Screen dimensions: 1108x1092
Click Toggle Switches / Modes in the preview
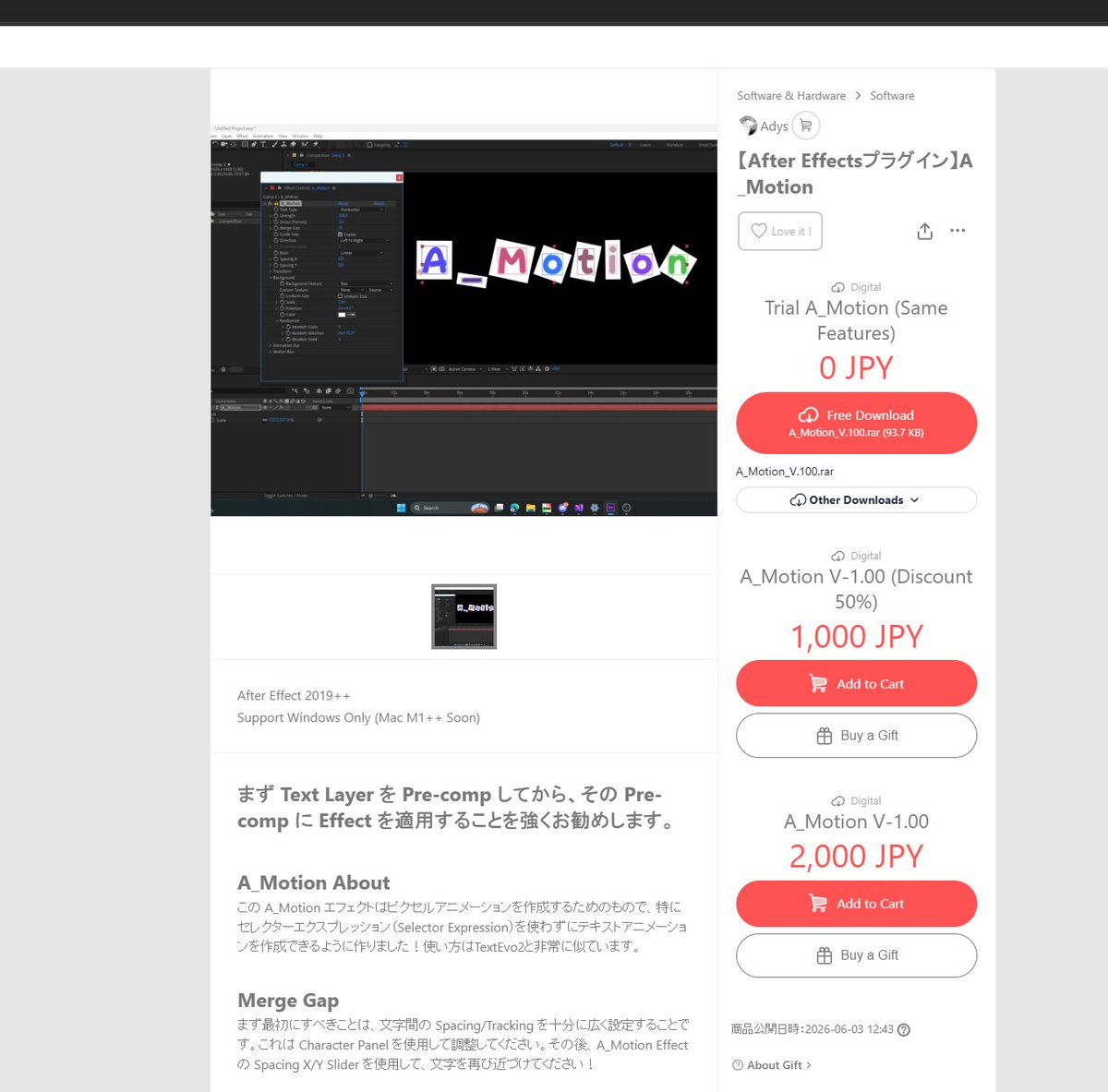pyautogui.click(x=286, y=496)
